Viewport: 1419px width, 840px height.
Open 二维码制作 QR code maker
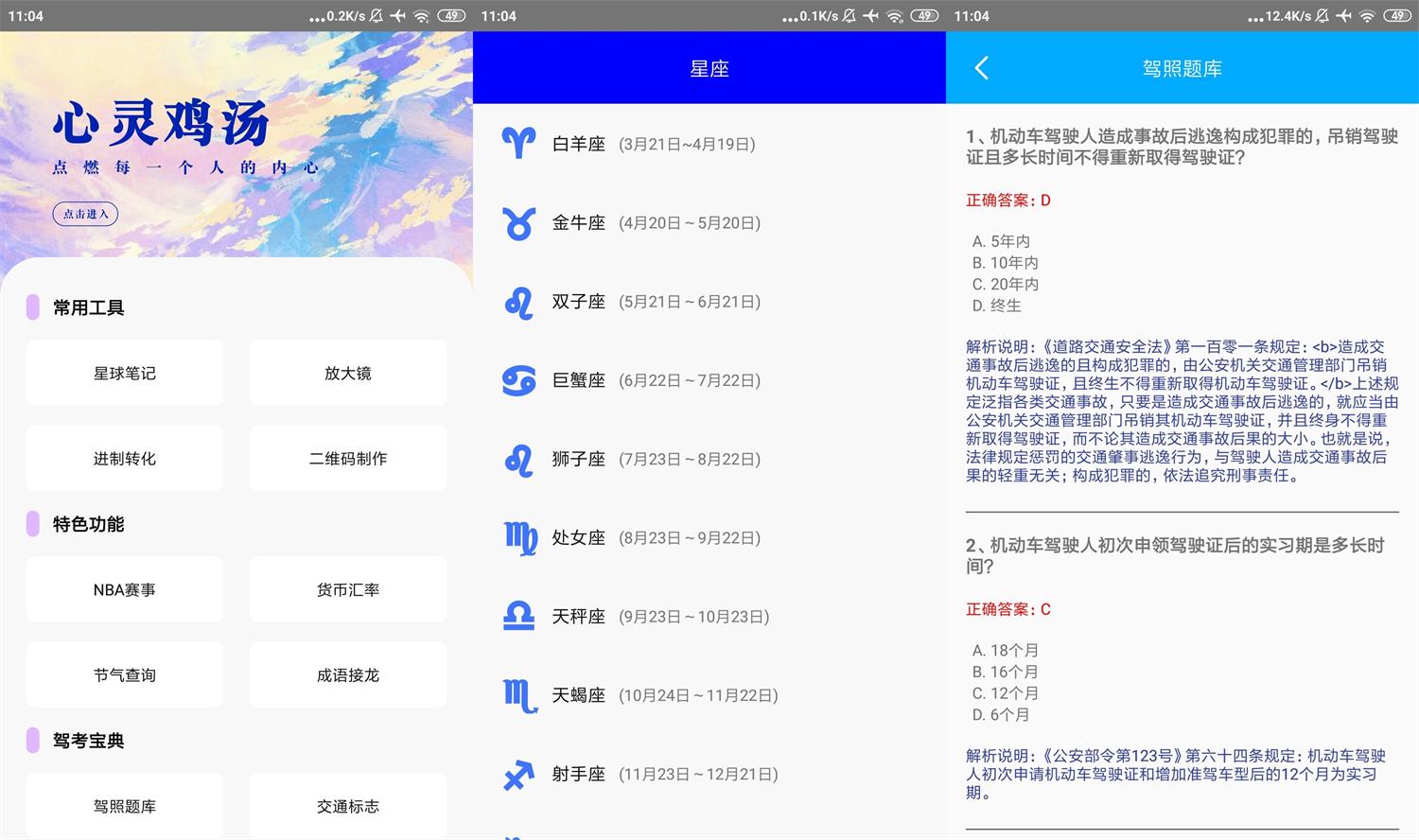(x=347, y=458)
